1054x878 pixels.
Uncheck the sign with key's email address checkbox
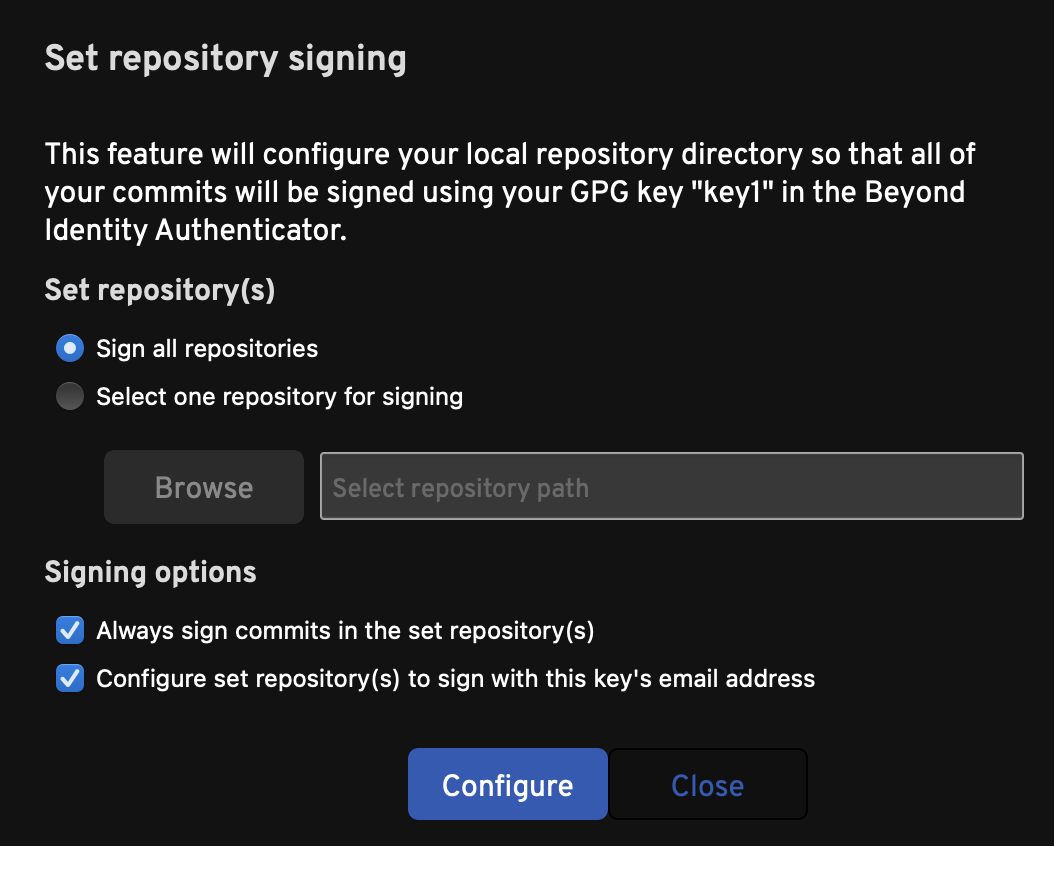pyautogui.click(x=70, y=679)
